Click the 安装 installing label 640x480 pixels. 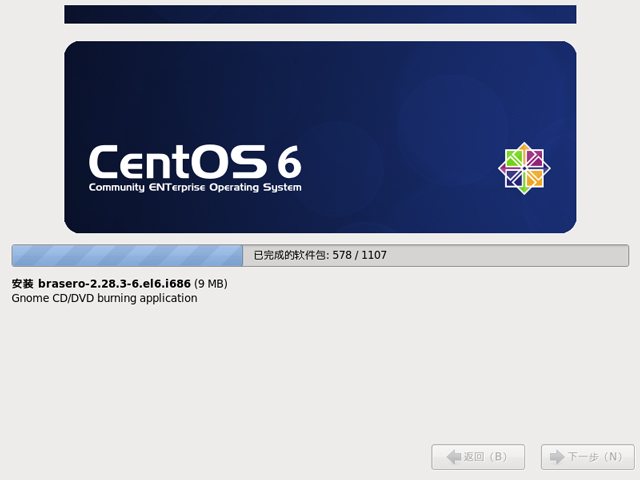click(23, 284)
